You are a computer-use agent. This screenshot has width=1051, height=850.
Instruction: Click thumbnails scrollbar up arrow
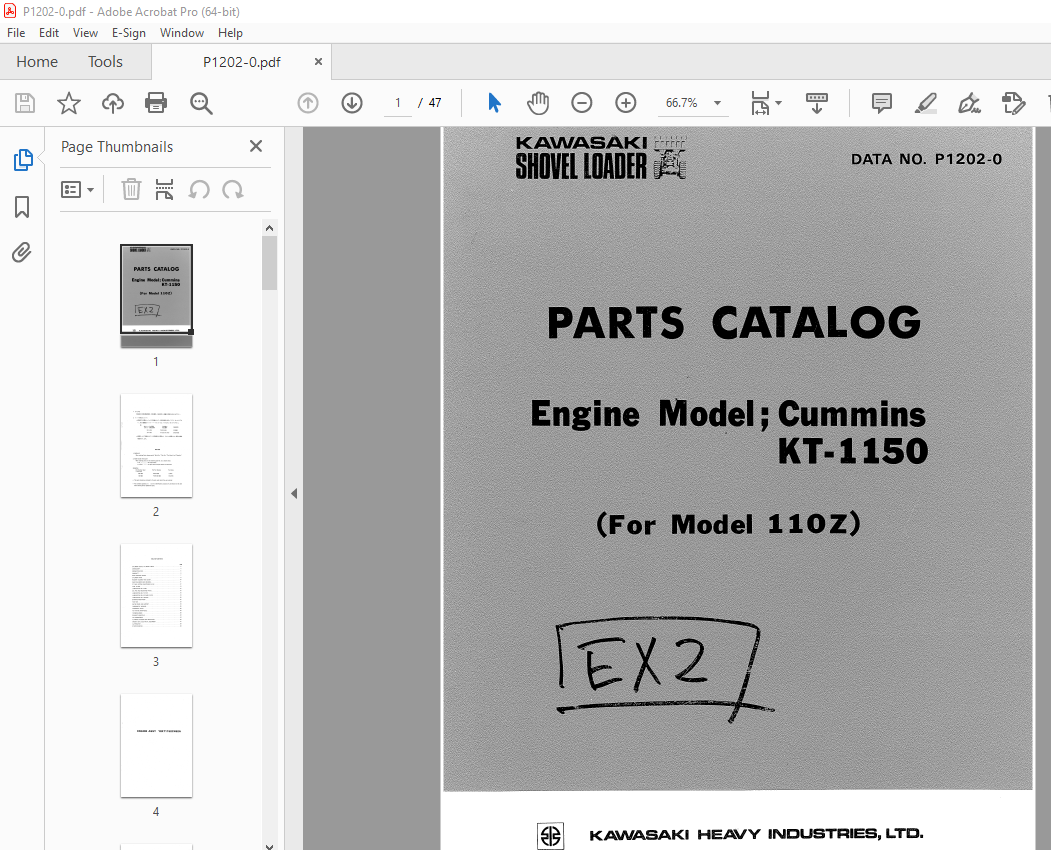(x=269, y=228)
